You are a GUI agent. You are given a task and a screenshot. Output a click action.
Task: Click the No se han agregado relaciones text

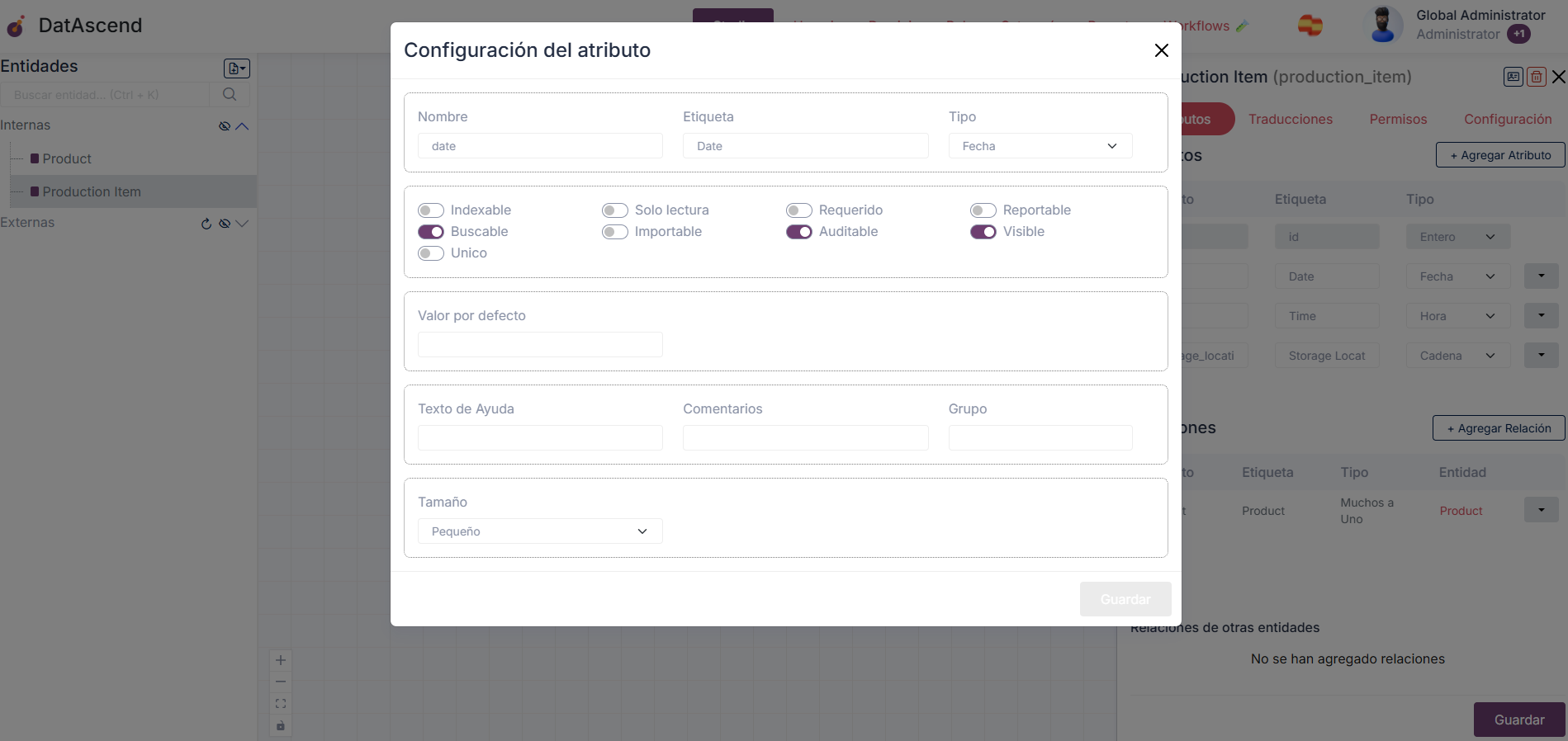click(x=1348, y=659)
